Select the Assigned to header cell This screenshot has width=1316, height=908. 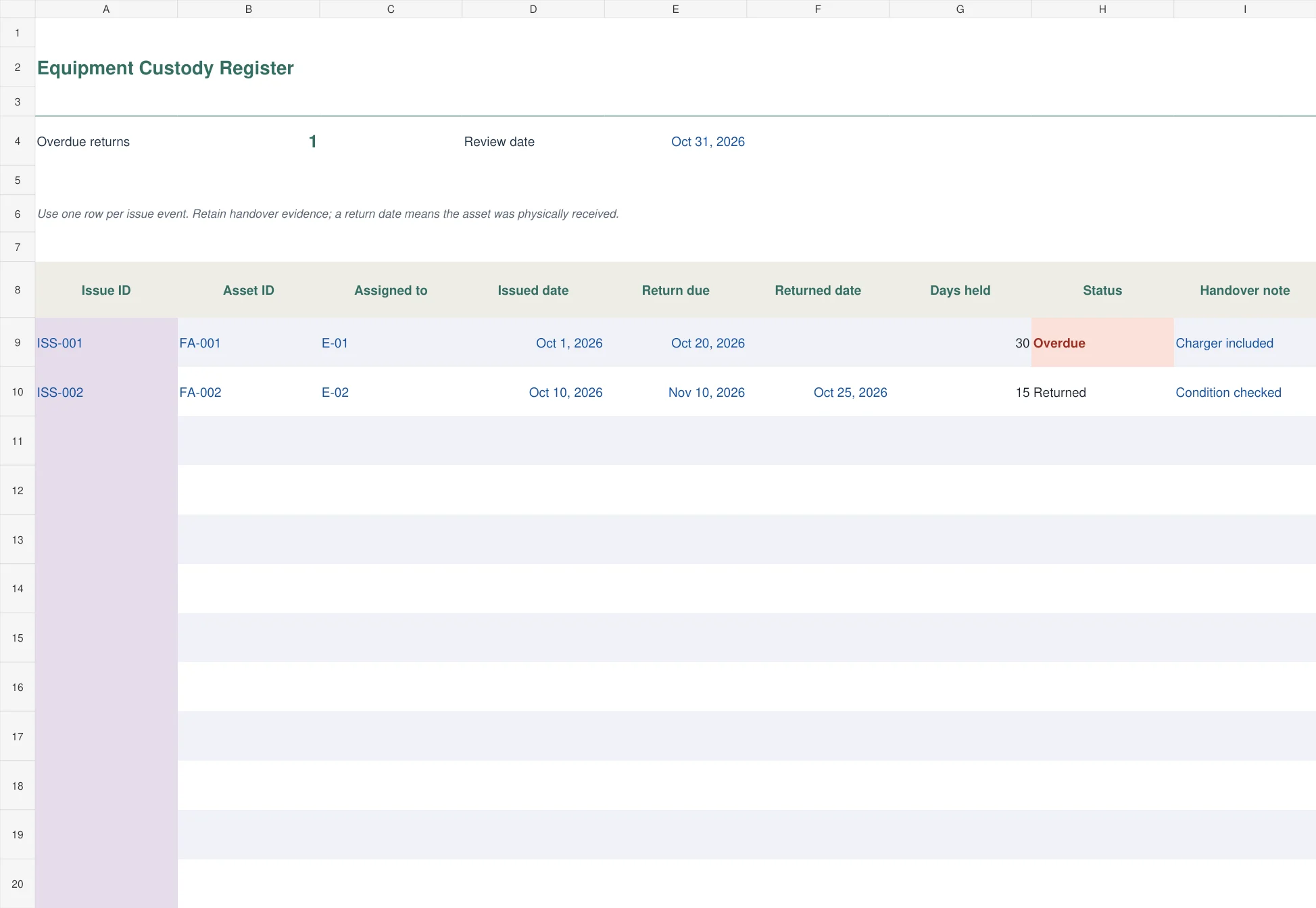point(391,290)
